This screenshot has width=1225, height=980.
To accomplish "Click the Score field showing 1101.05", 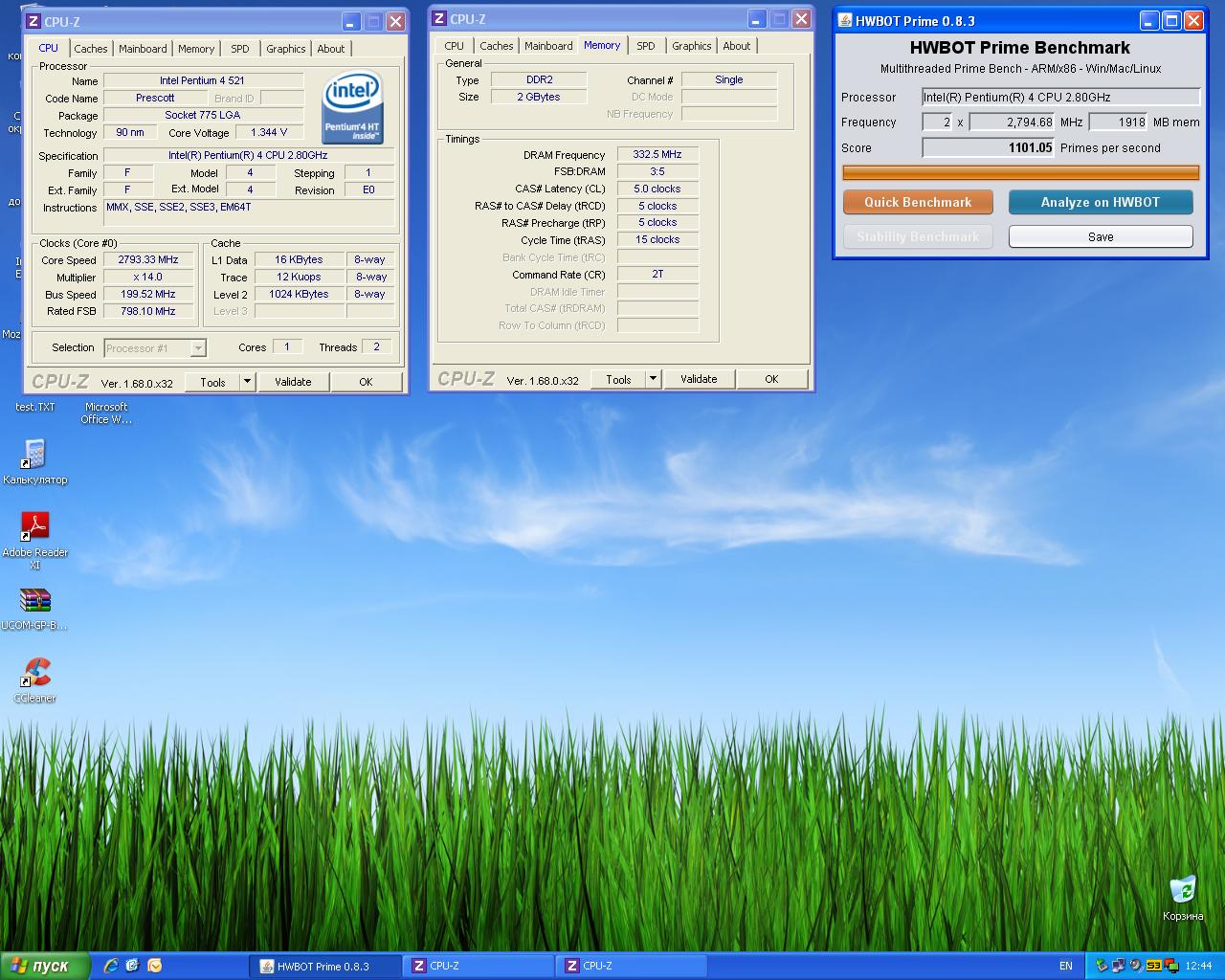I will tap(988, 147).
